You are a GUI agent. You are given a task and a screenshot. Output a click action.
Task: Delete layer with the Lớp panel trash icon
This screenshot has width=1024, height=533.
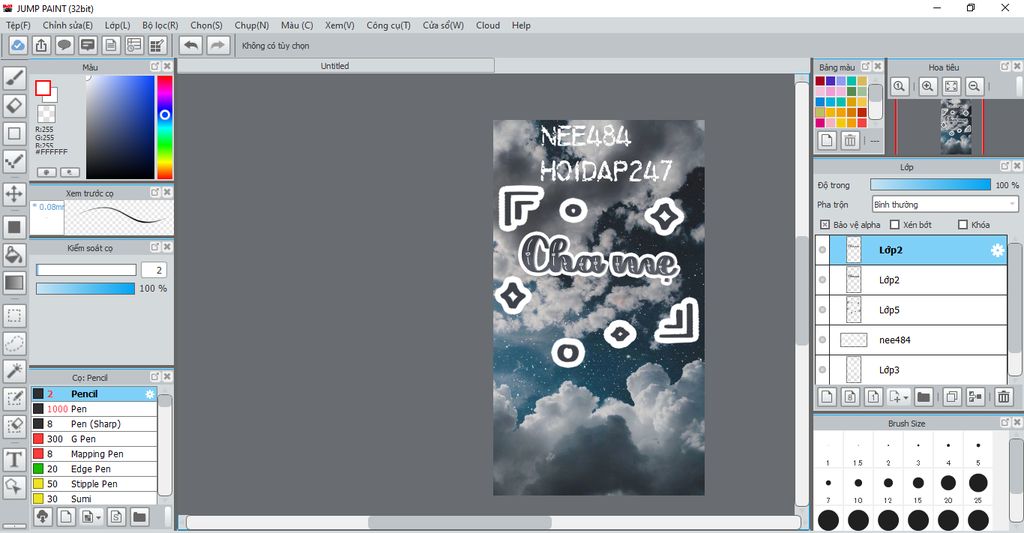click(x=1004, y=396)
